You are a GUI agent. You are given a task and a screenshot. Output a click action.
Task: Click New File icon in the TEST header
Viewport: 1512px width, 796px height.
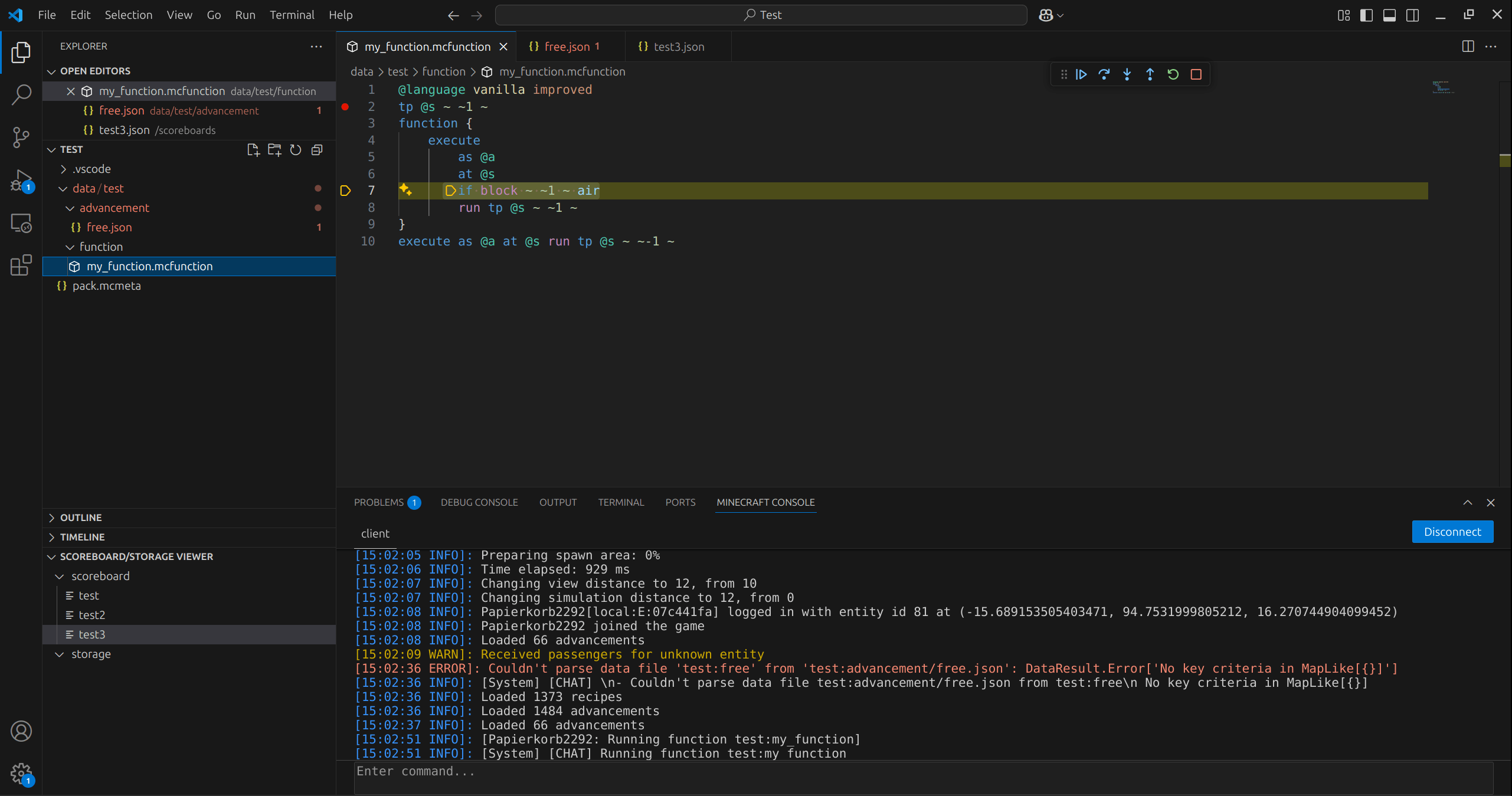[253, 150]
